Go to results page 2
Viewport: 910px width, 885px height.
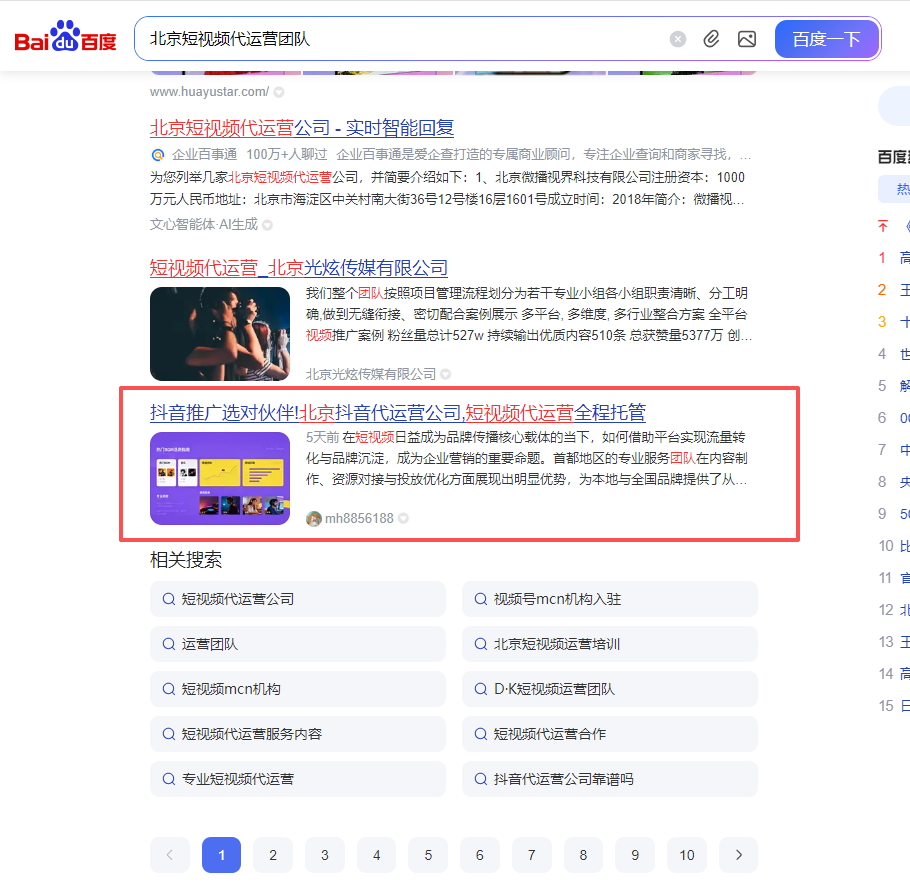(273, 855)
